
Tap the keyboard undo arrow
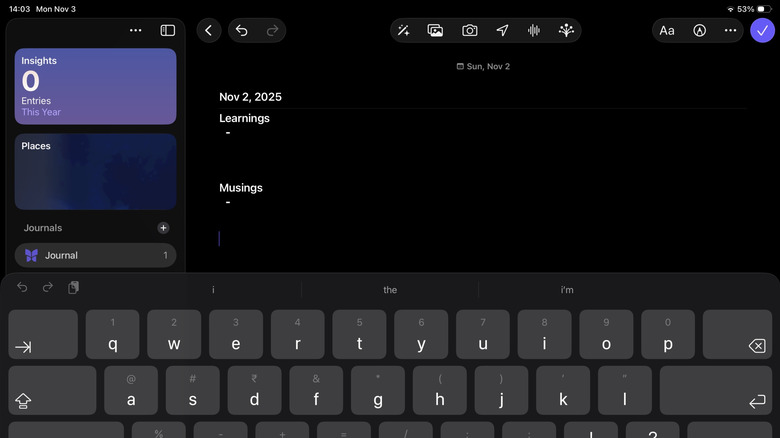pos(22,287)
